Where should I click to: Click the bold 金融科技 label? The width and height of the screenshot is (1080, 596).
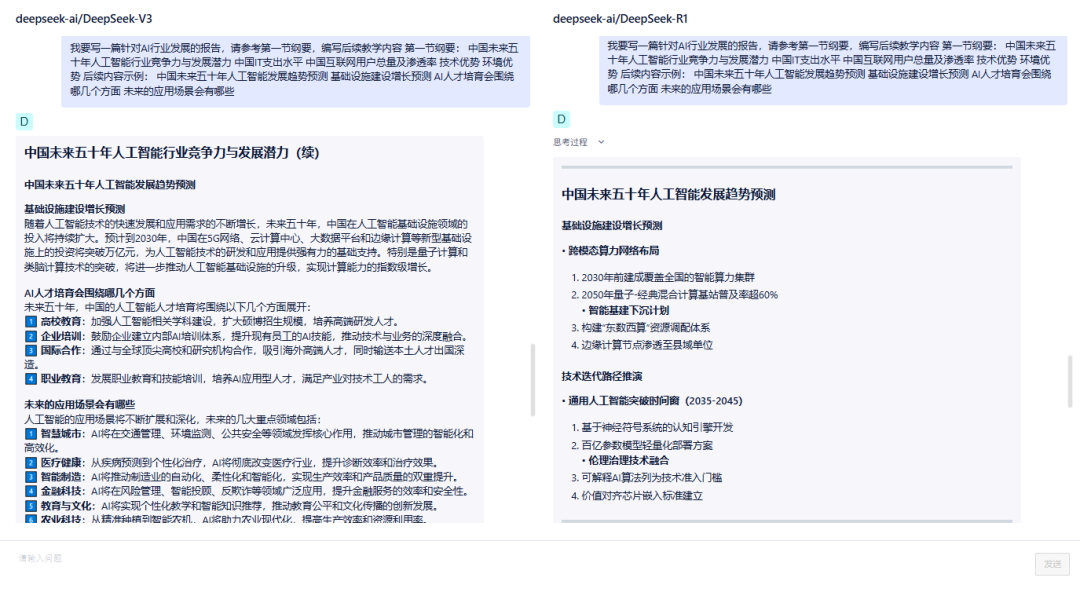[x=61, y=491]
